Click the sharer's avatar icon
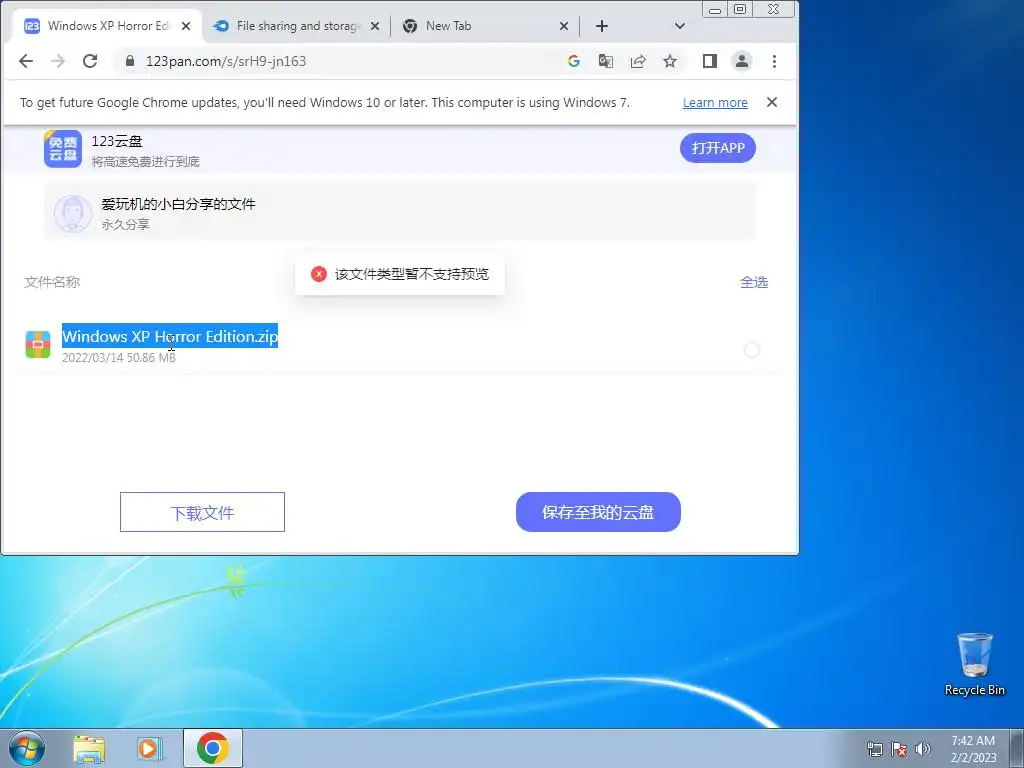The image size is (1024, 768). click(x=72, y=214)
